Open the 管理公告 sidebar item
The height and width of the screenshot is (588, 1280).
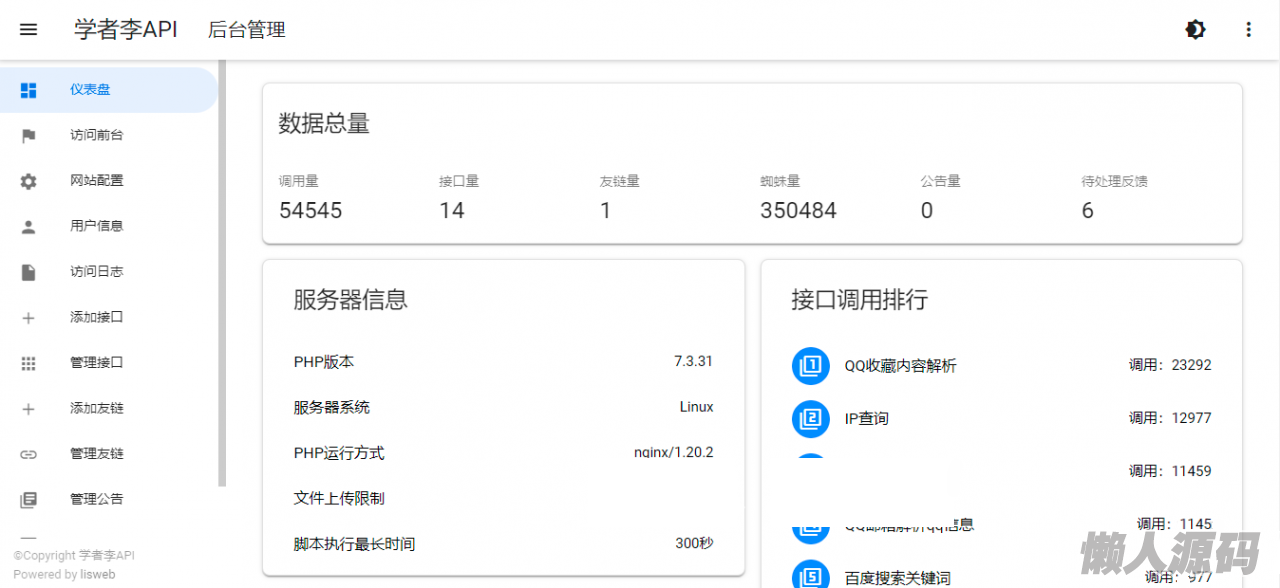click(x=97, y=499)
